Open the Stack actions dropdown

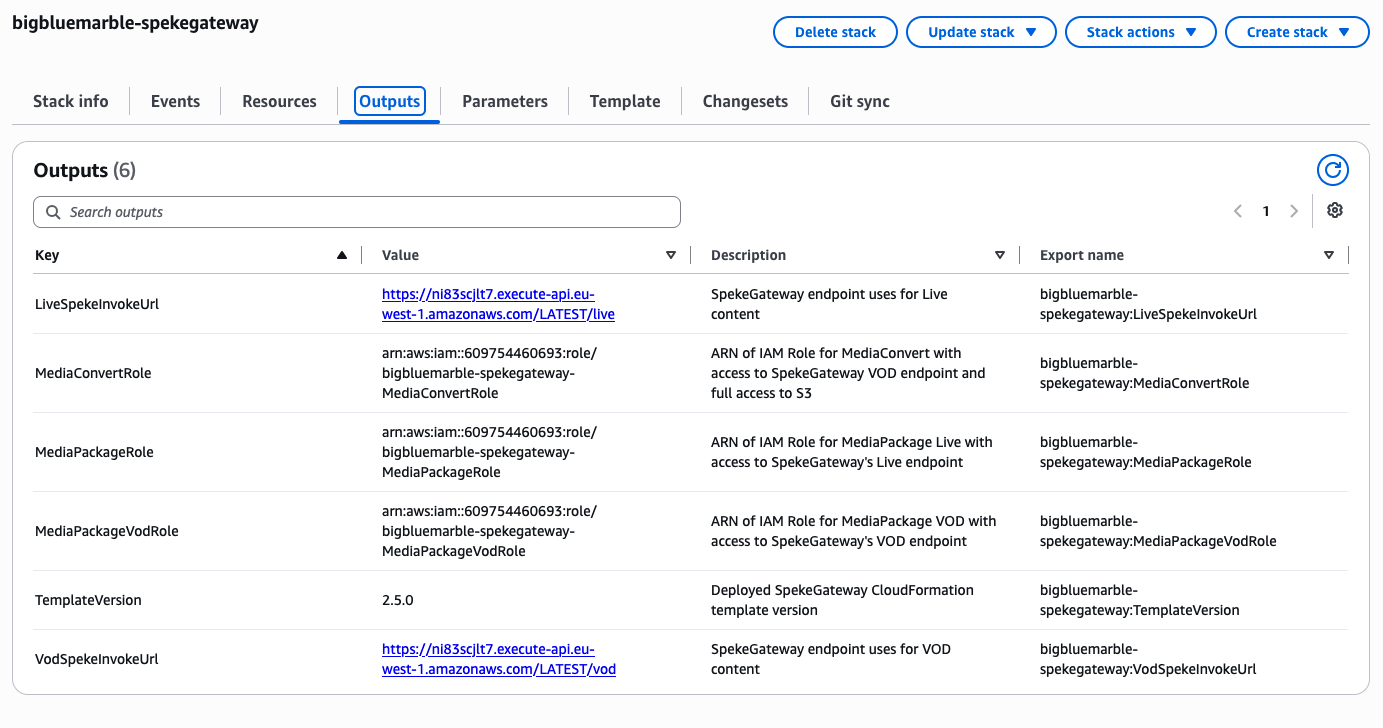(x=1141, y=32)
